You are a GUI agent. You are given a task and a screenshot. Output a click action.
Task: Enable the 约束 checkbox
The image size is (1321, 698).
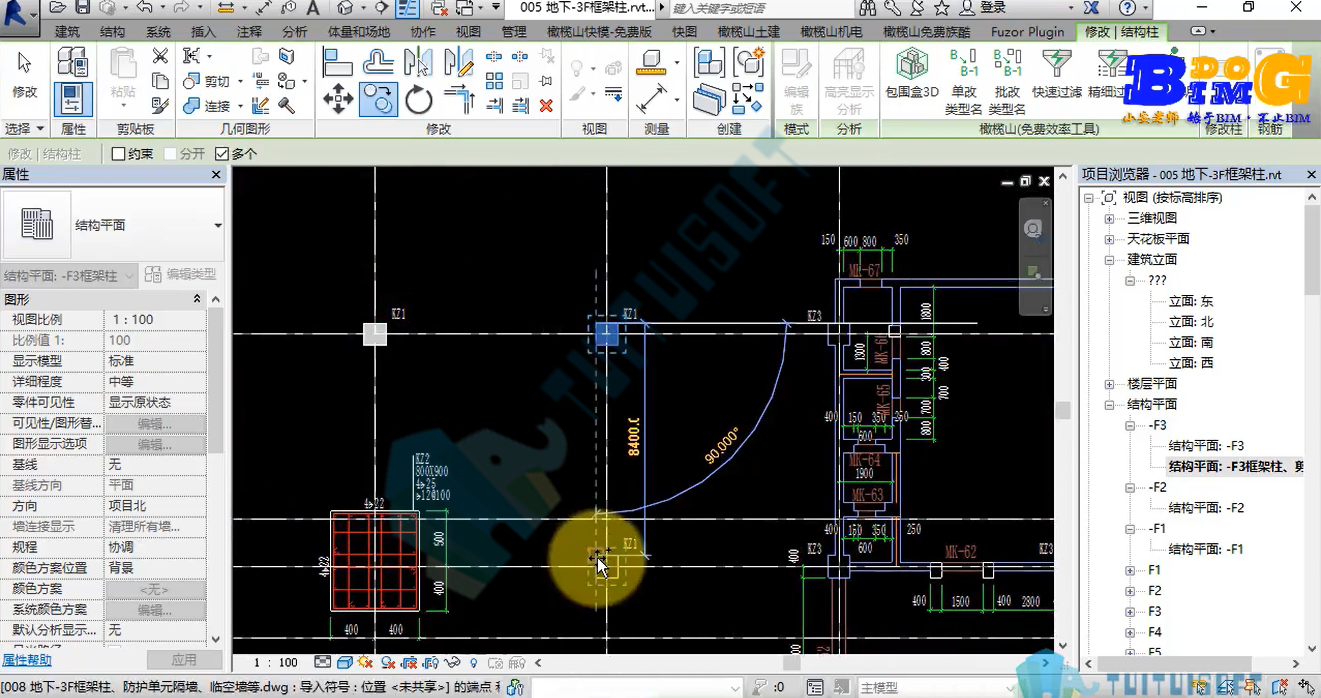pos(118,154)
